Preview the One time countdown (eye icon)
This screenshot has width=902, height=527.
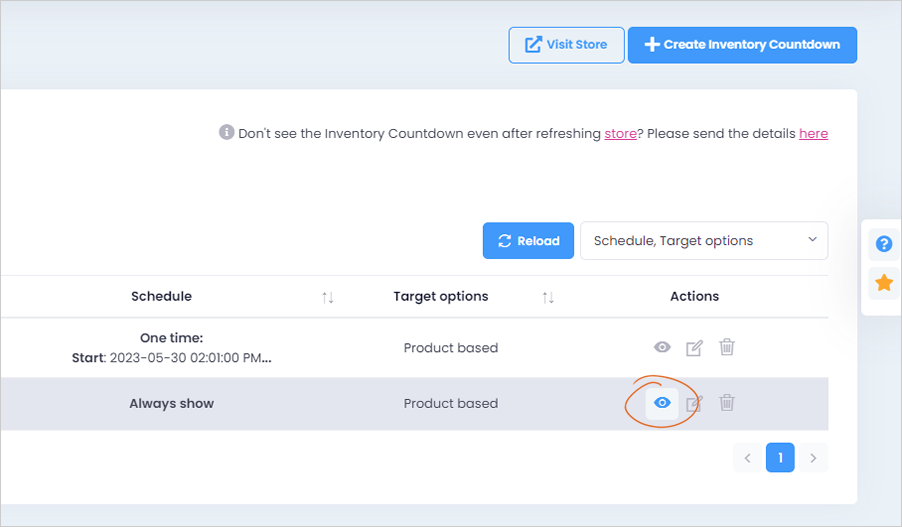[662, 347]
